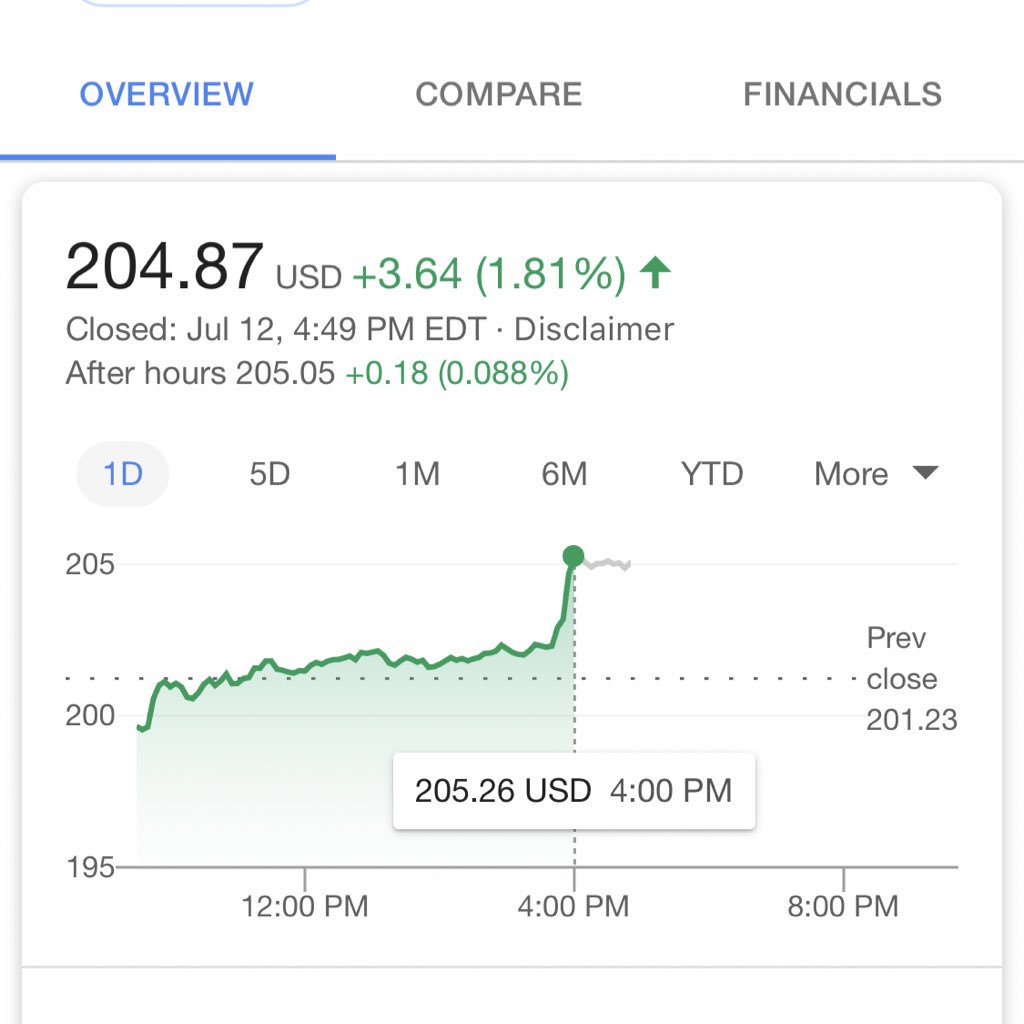Click the grey after-hours line on the chart
This screenshot has width=1024, height=1024.
[x=607, y=564]
